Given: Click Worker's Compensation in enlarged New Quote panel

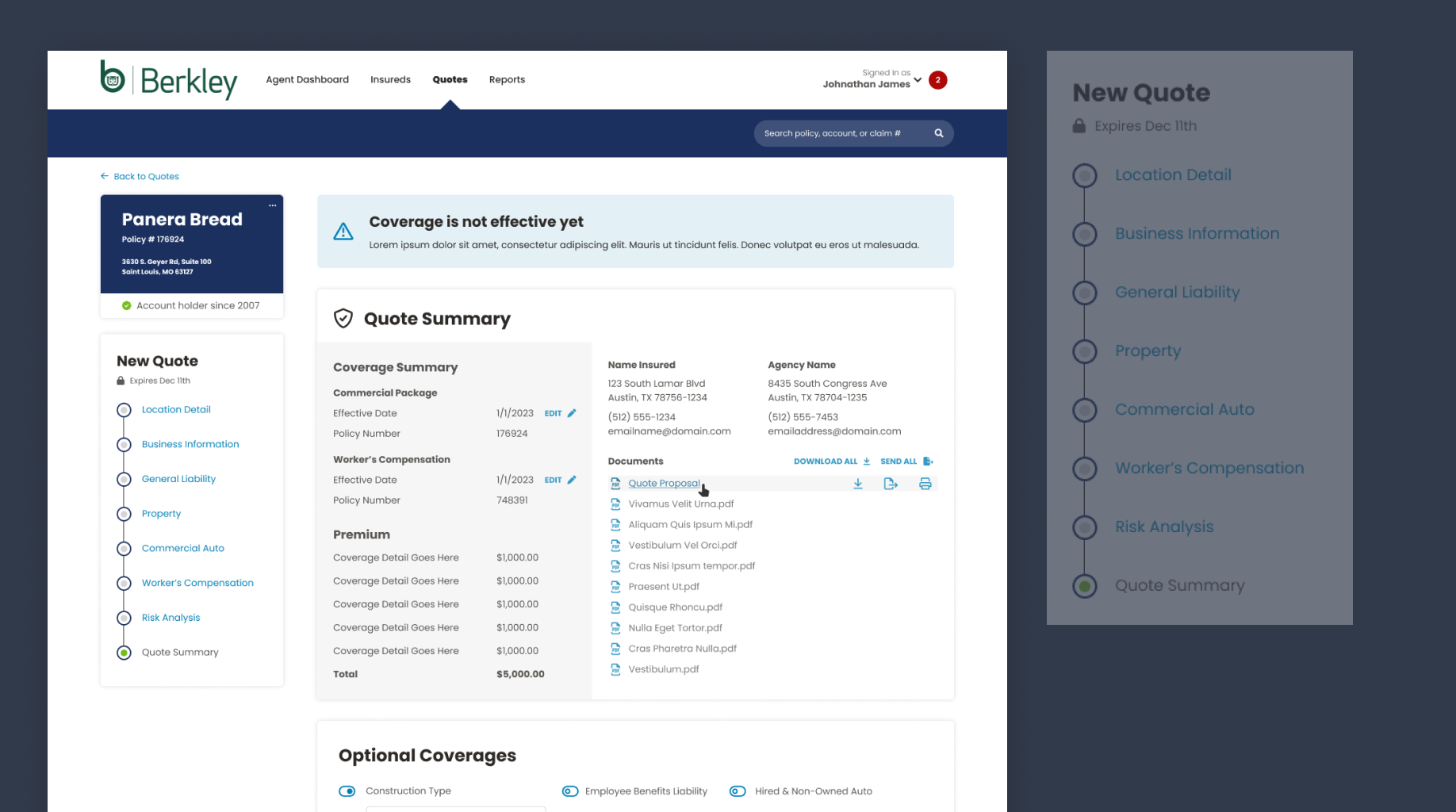Looking at the screenshot, I should 1209,468.
